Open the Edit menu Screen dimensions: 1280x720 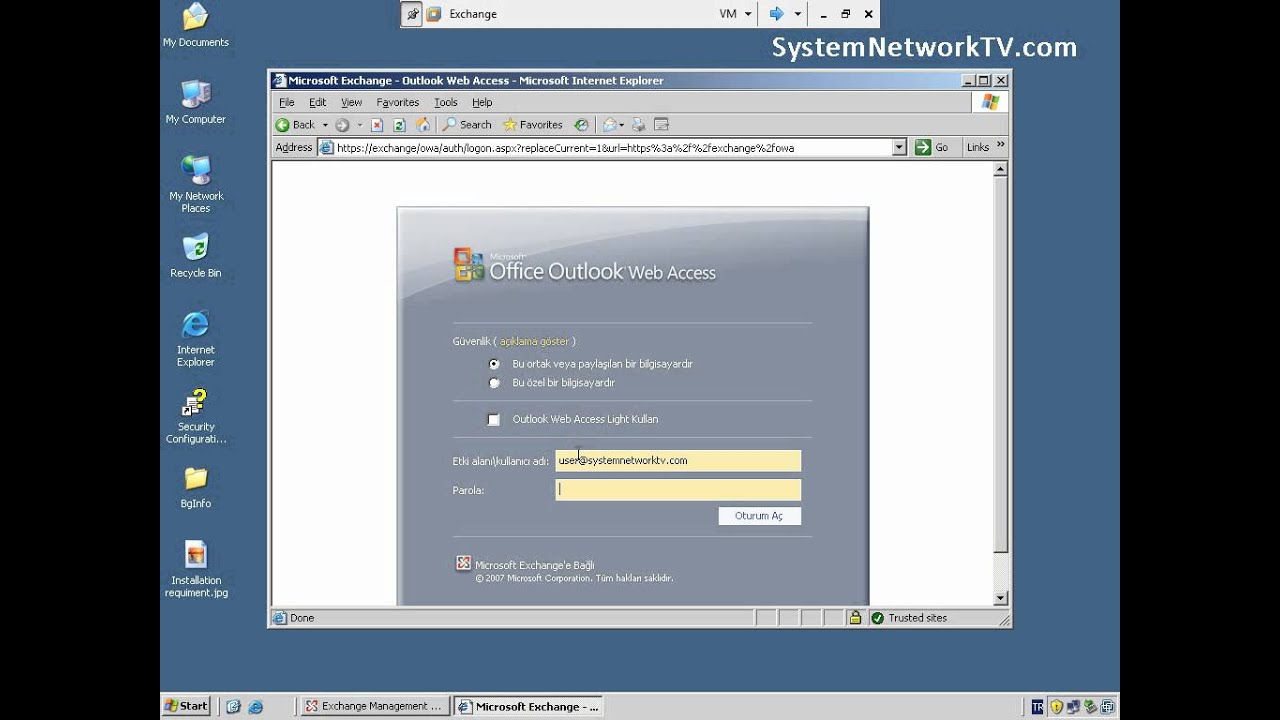(318, 103)
